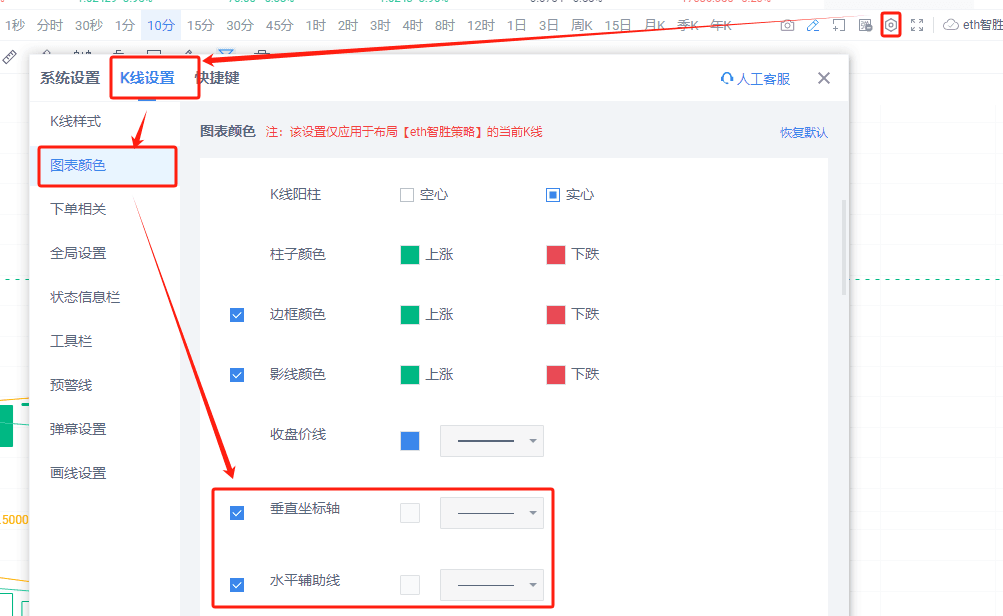Switch to the K线设置 tab

(x=148, y=78)
